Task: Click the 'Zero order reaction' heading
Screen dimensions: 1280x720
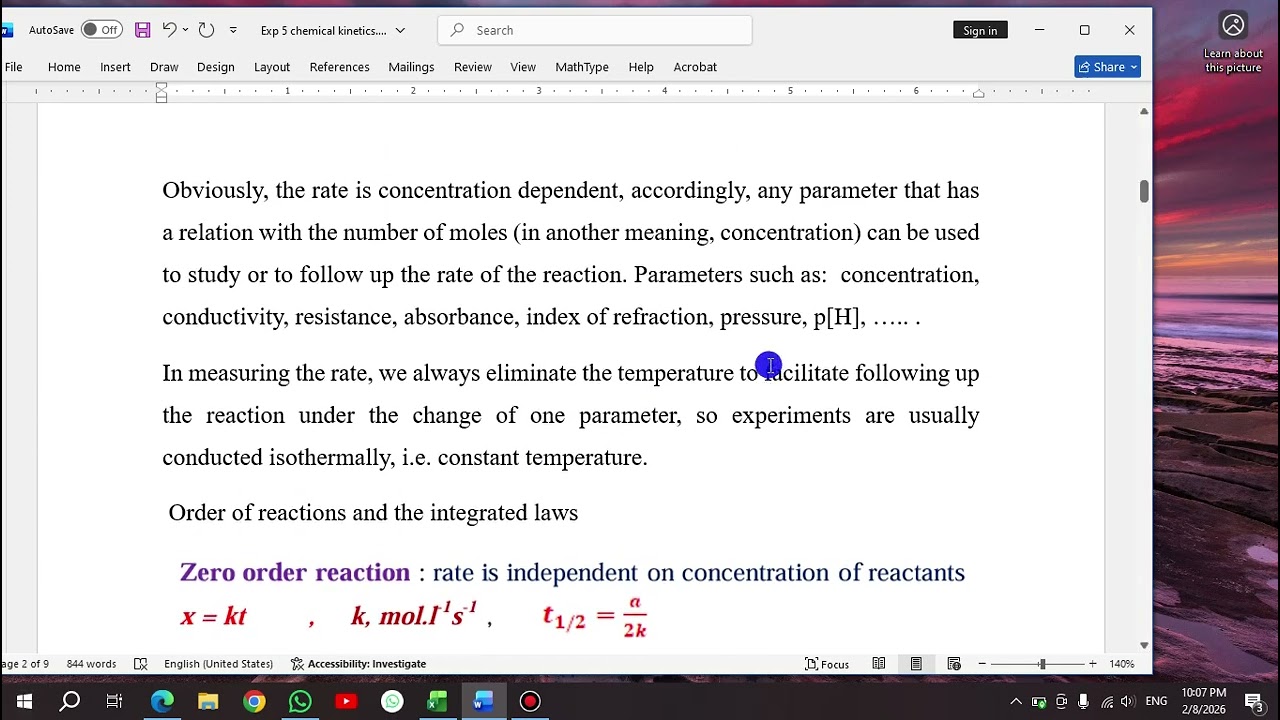Action: [295, 572]
